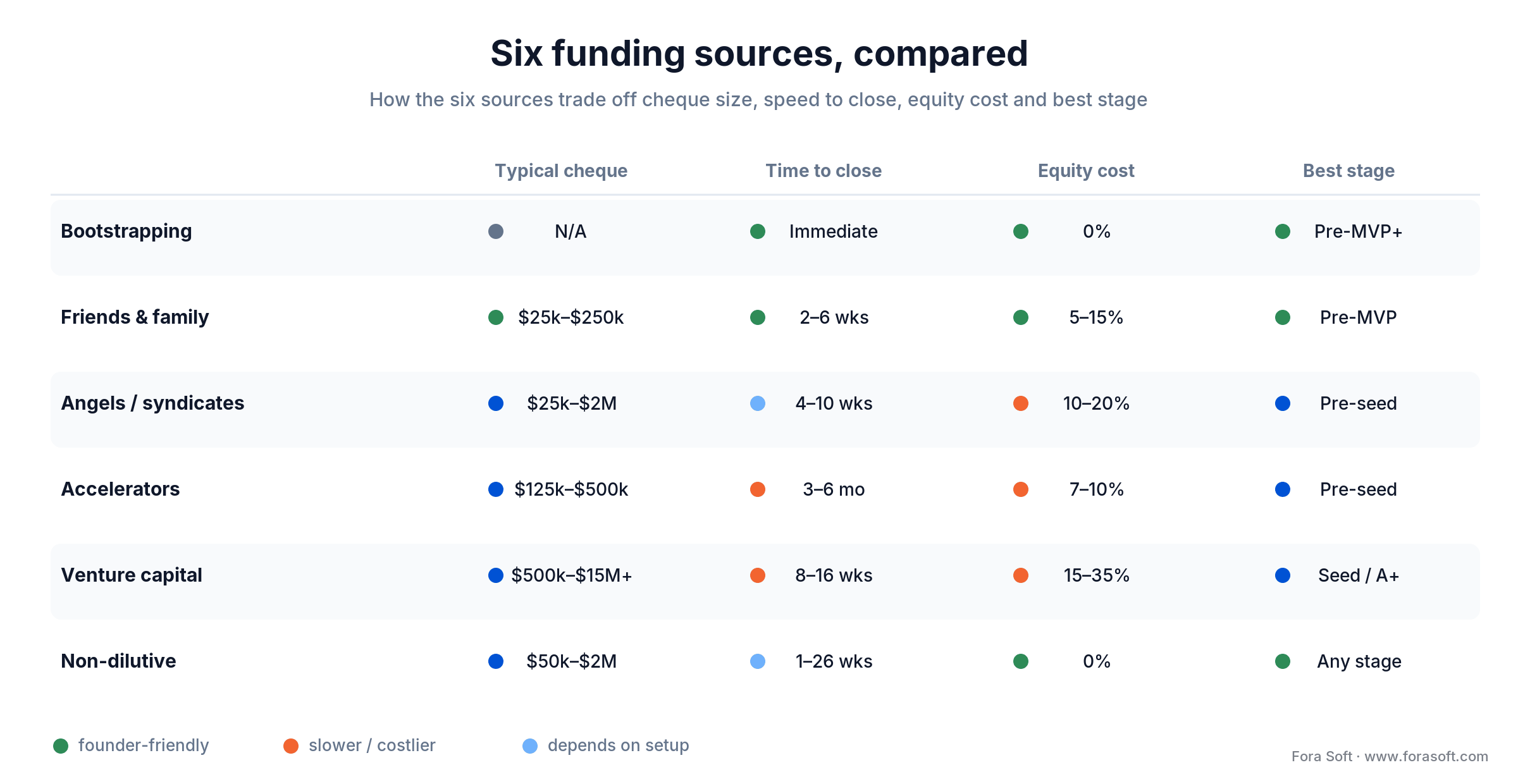
Task: Click the light blue dot next to 4–10 wks
Action: tap(758, 403)
